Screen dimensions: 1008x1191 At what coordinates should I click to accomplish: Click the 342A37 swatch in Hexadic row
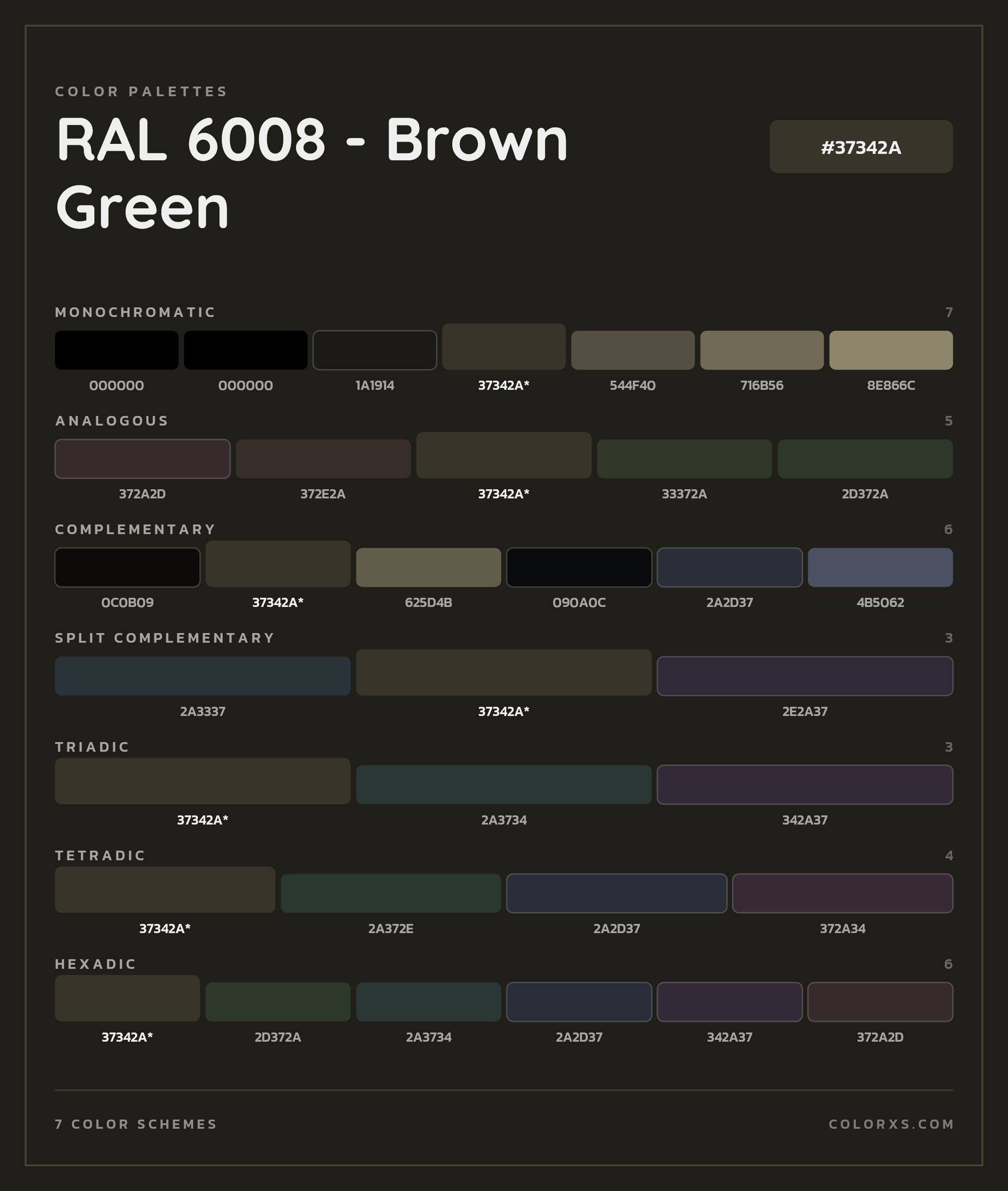pos(730,1001)
